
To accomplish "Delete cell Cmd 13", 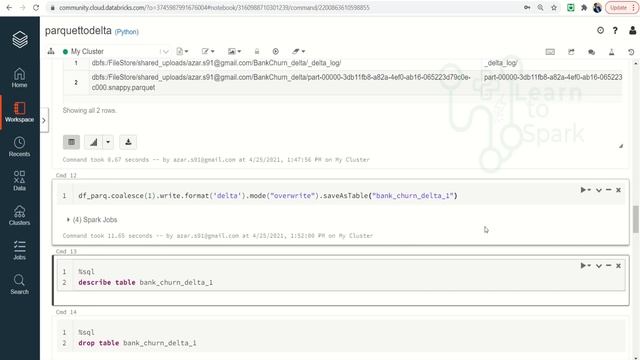I will [x=618, y=266].
